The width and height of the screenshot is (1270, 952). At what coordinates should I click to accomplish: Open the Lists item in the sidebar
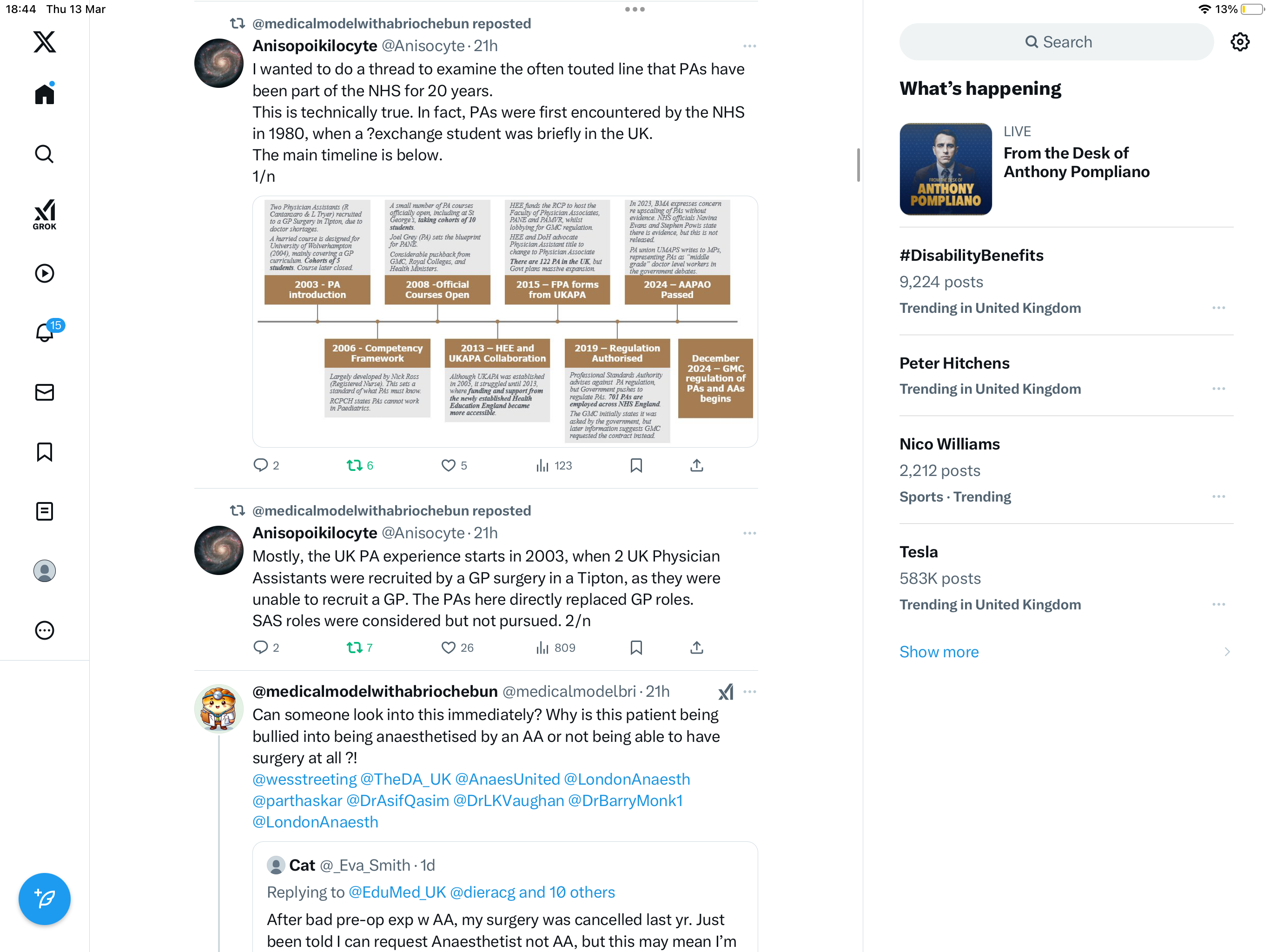(x=44, y=511)
